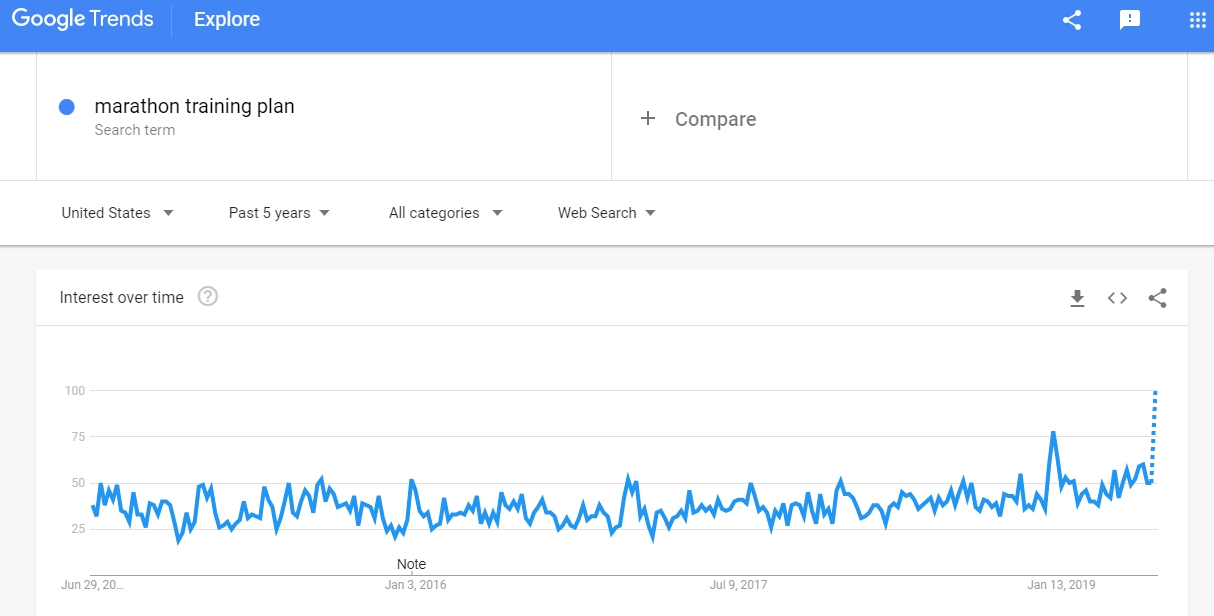Screen dimensions: 1214x616
Task: Click the dotted partial-data line at chart end
Action: (x=1154, y=437)
